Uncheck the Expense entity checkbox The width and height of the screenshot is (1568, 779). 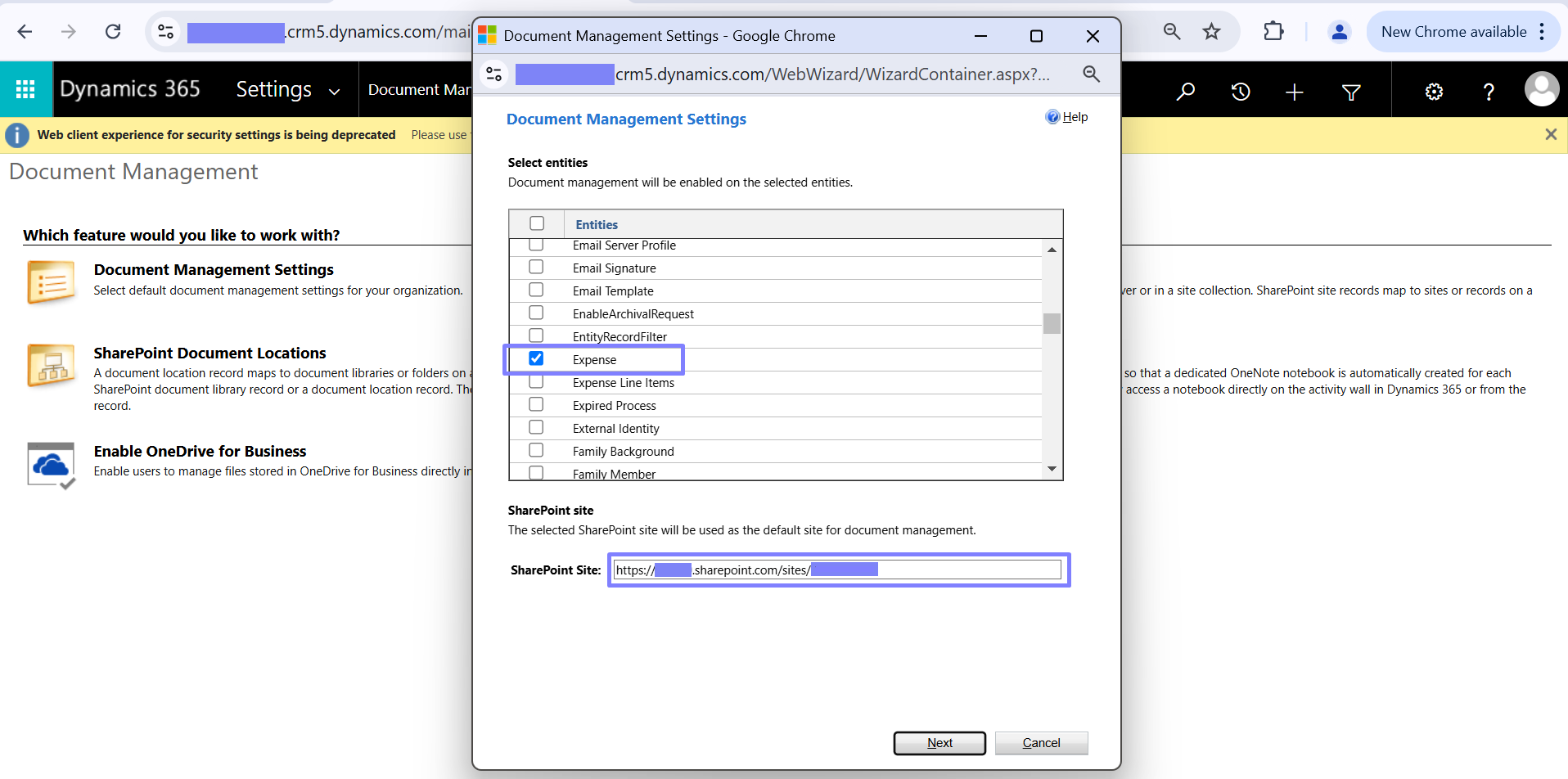(536, 358)
